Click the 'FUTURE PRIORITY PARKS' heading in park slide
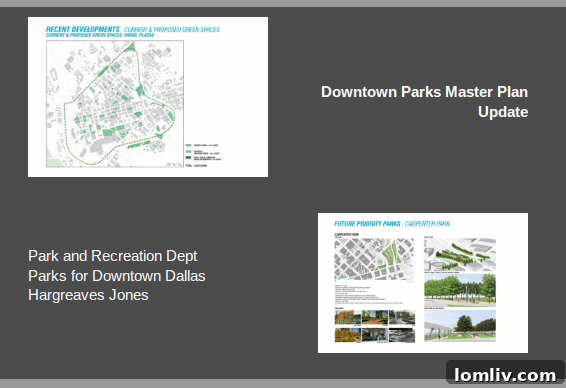 367,224
